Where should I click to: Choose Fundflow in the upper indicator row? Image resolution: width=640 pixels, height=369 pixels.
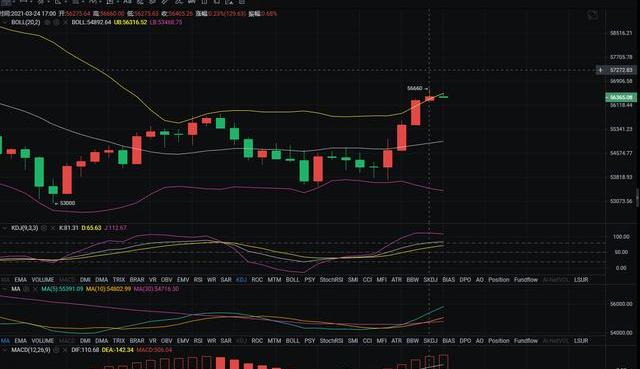click(x=526, y=280)
